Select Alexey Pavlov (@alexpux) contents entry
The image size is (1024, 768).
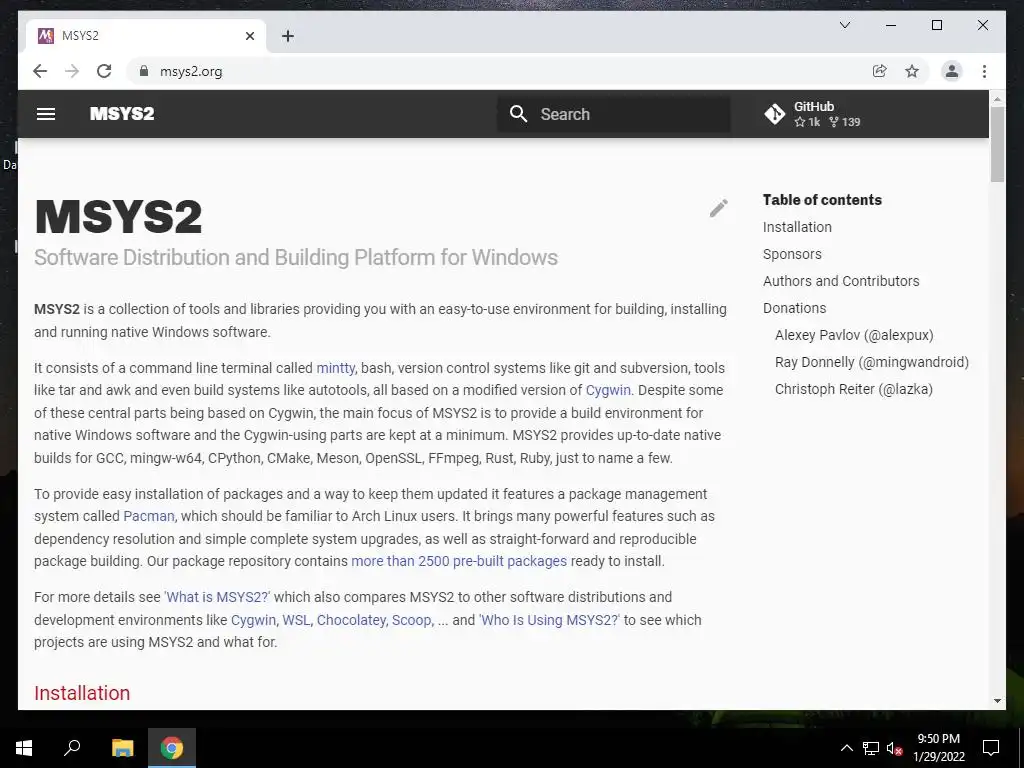coord(854,335)
